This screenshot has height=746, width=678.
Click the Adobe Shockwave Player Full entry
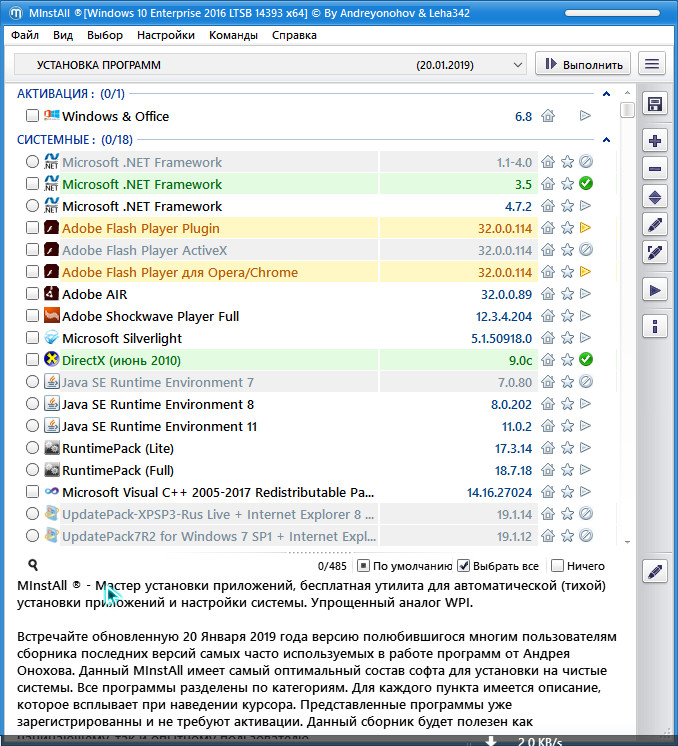150,316
